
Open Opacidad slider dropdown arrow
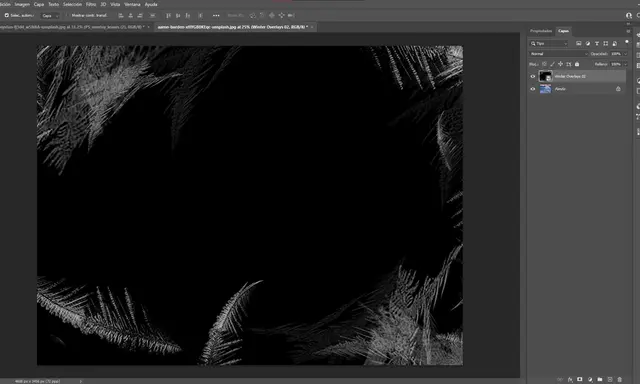(625, 54)
